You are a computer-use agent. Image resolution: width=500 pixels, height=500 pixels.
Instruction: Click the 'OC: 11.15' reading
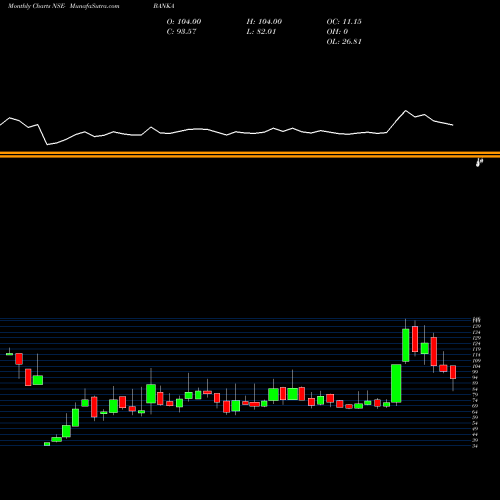click(344, 22)
